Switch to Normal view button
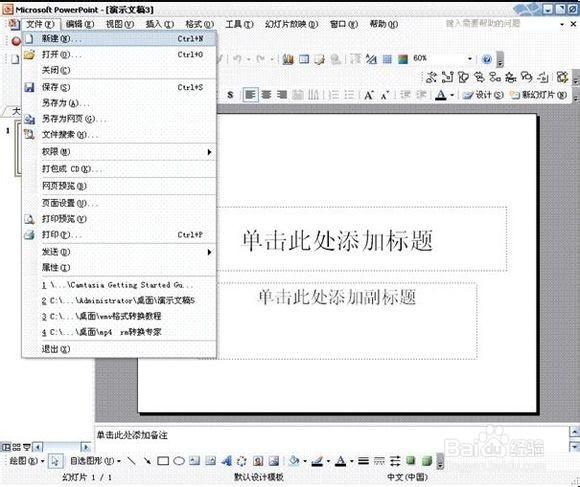Image resolution: width=580 pixels, height=487 pixels. click(x=6, y=447)
